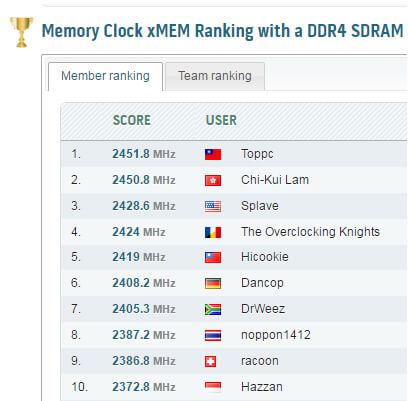Viewport: 408px width, 401px height.
Task: Click the 2428.6 MHz score
Action: point(144,206)
